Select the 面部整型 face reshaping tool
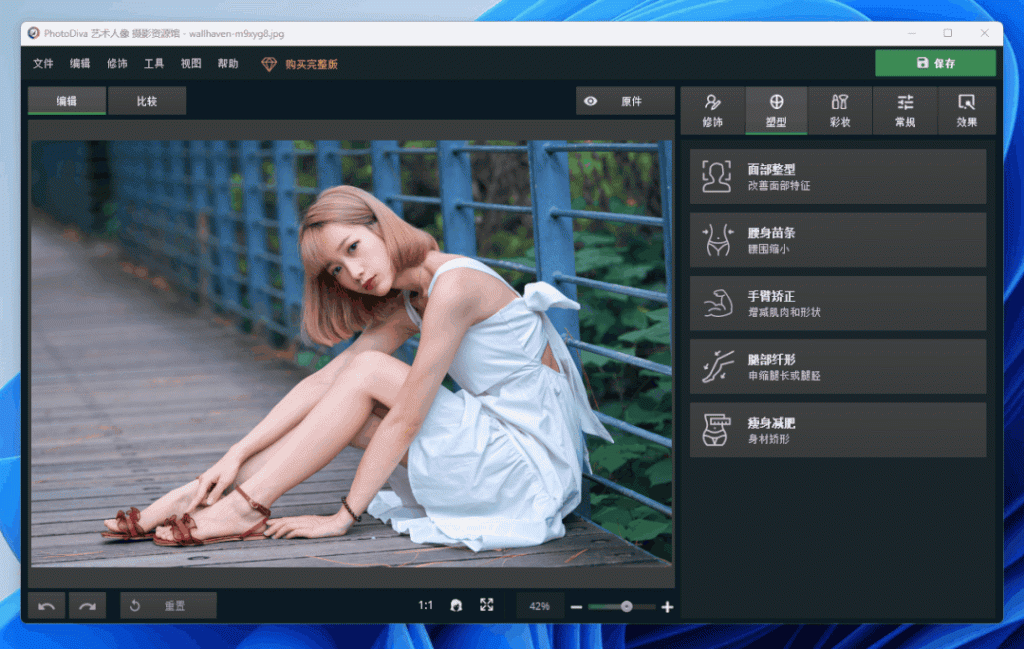Viewport: 1024px width, 649px height. click(x=838, y=176)
